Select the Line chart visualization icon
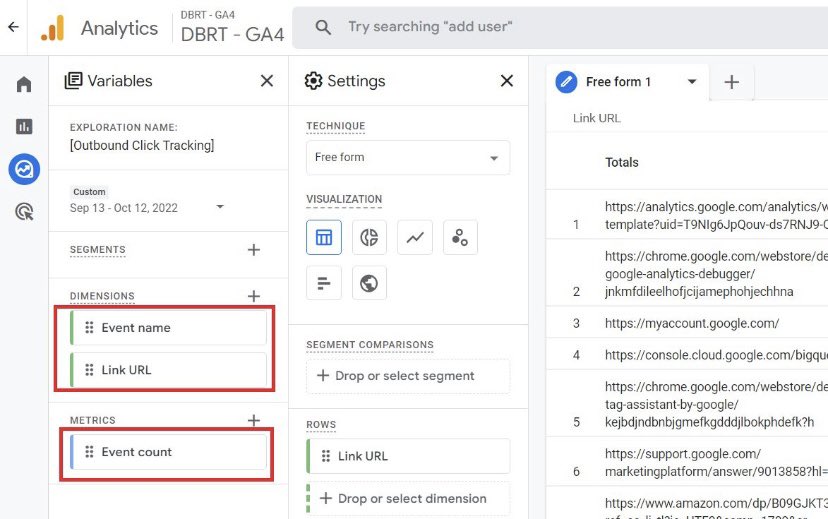The height and width of the screenshot is (519, 828). click(x=415, y=238)
